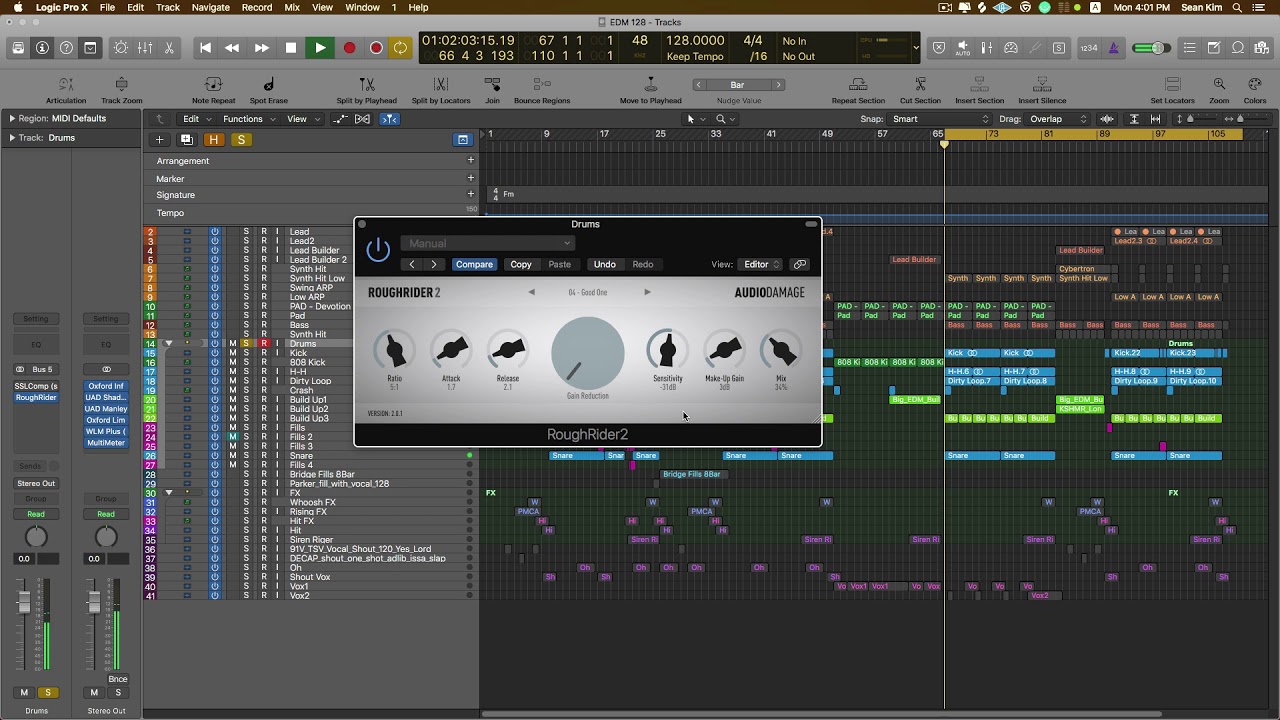The height and width of the screenshot is (720, 1280).
Task: Open the media Browsers icon
Action: tap(1262, 48)
